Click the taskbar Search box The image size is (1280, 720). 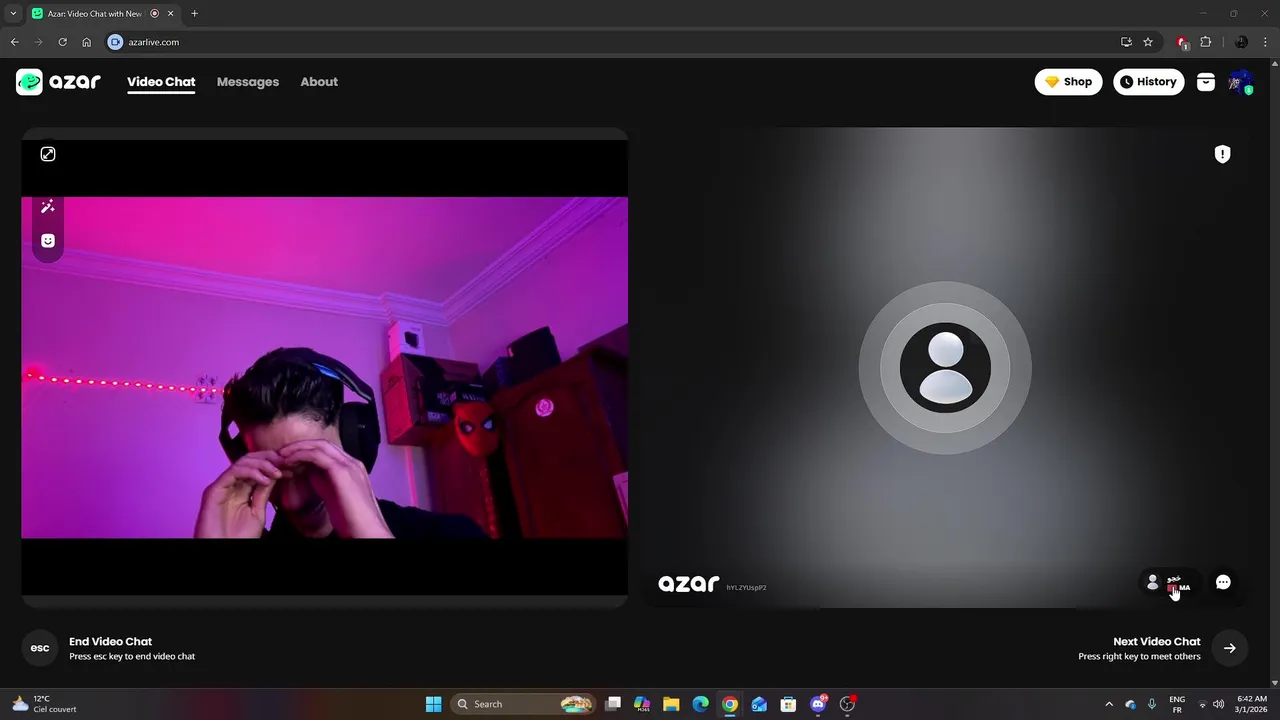click(522, 704)
